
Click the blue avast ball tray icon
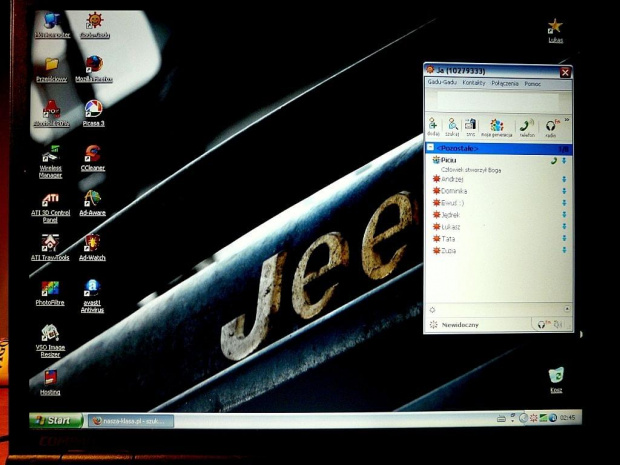[553, 418]
